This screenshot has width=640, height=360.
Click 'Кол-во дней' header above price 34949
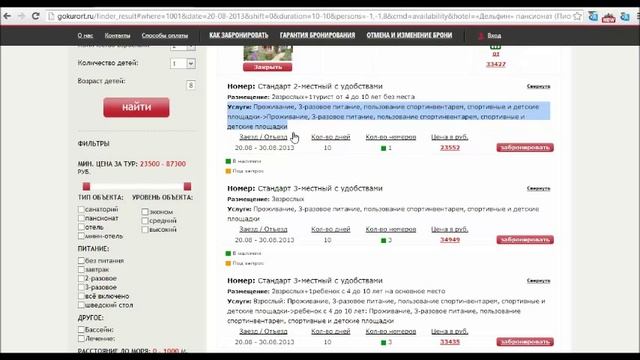[331, 229]
